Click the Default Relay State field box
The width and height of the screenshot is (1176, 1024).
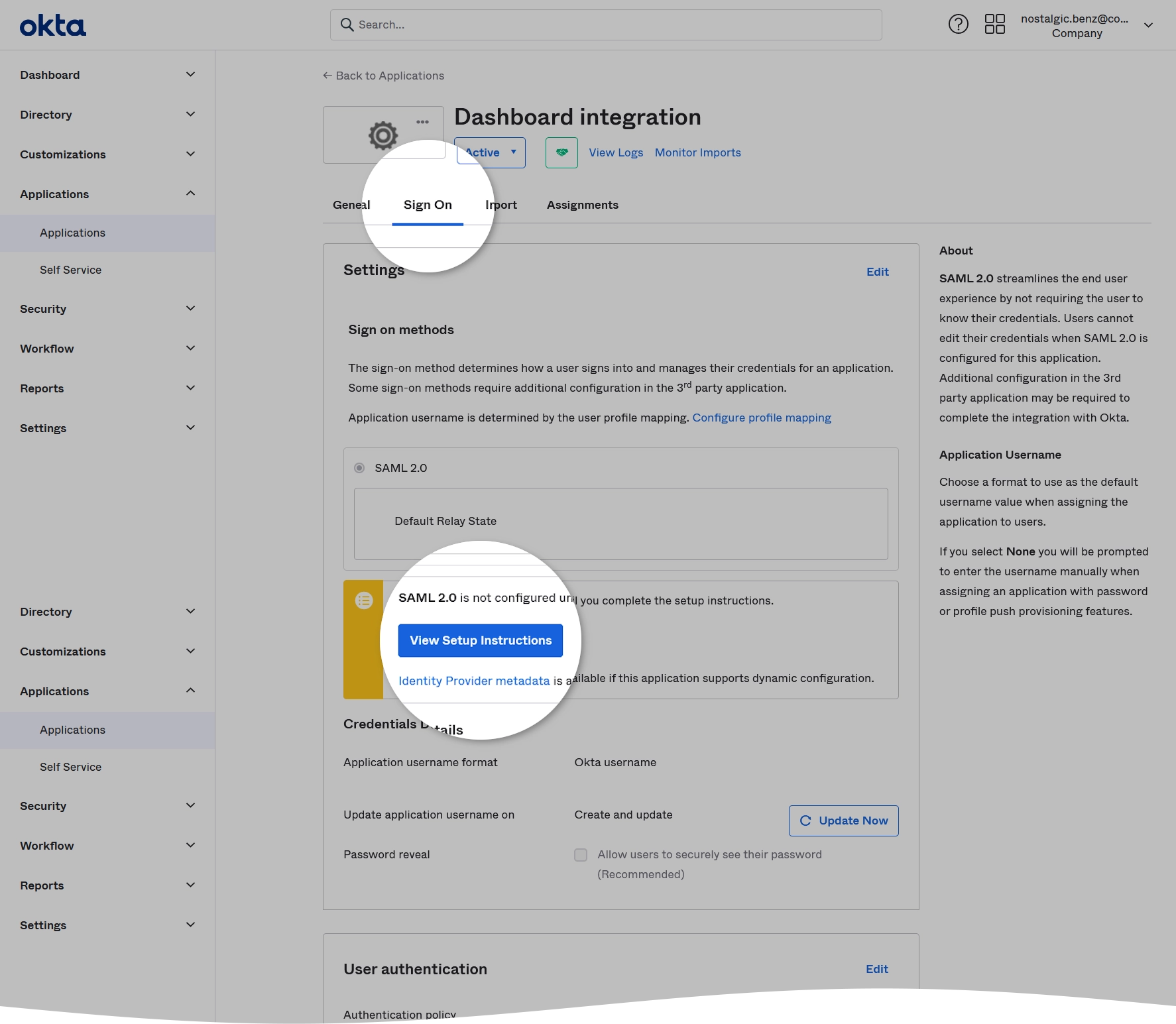point(621,524)
